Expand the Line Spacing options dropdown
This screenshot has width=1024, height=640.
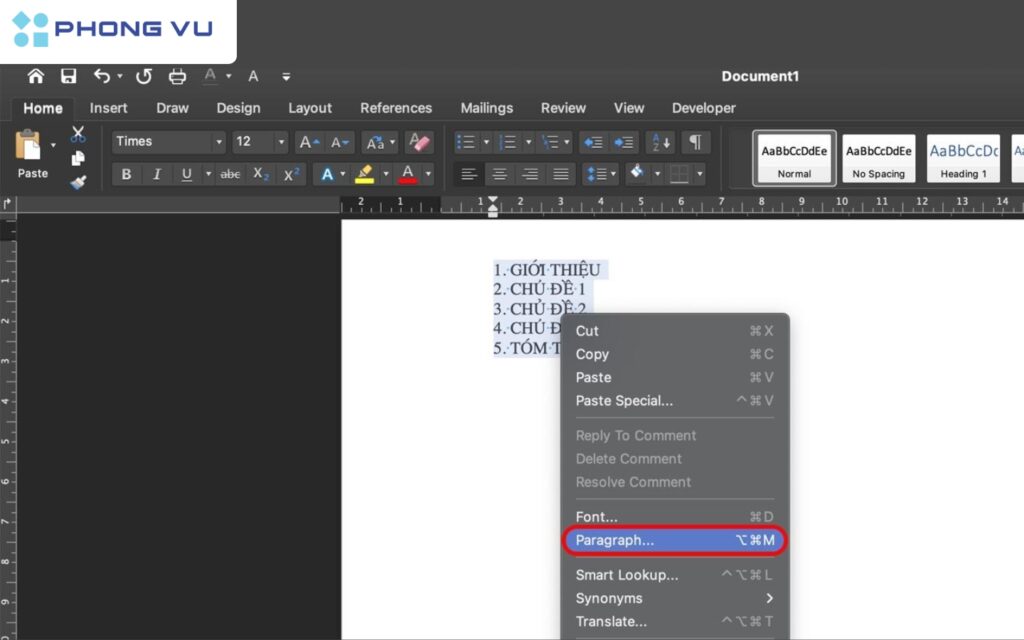pos(611,174)
